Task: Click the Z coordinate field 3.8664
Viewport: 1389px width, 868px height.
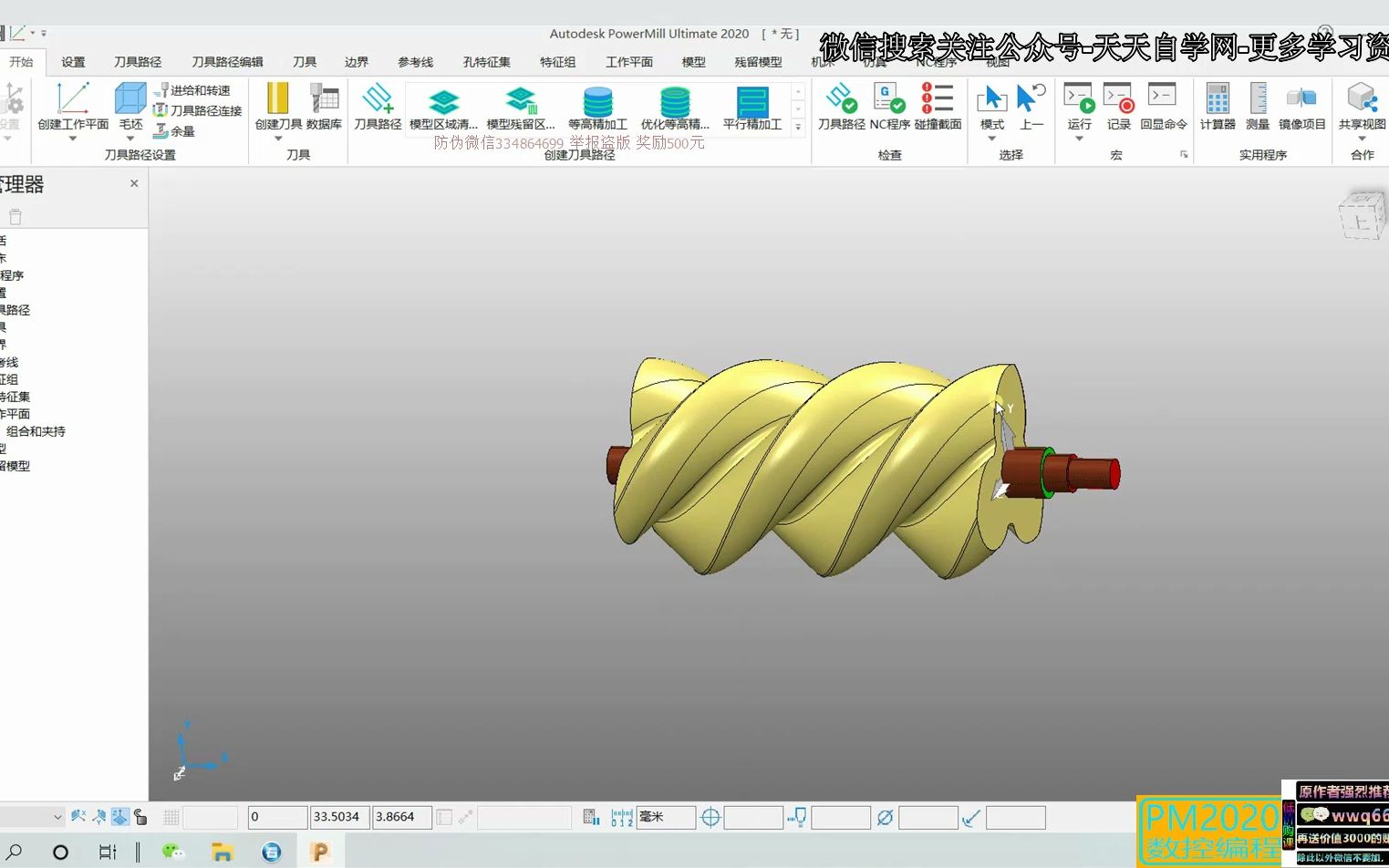Action: click(401, 817)
